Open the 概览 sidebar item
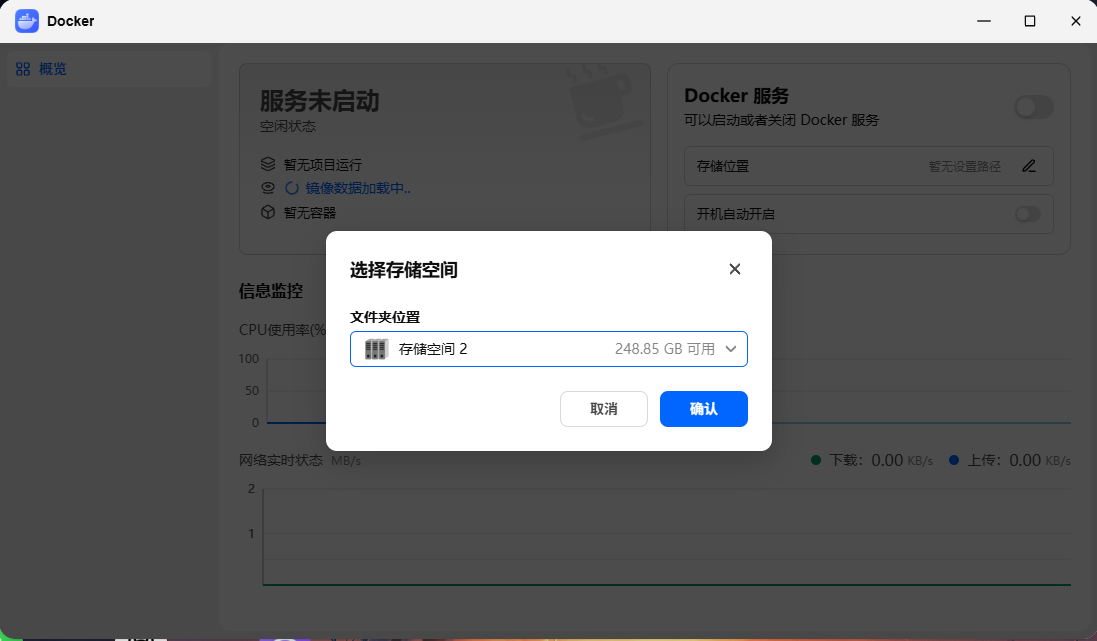Image resolution: width=1097 pixels, height=641 pixels. pyautogui.click(x=109, y=69)
